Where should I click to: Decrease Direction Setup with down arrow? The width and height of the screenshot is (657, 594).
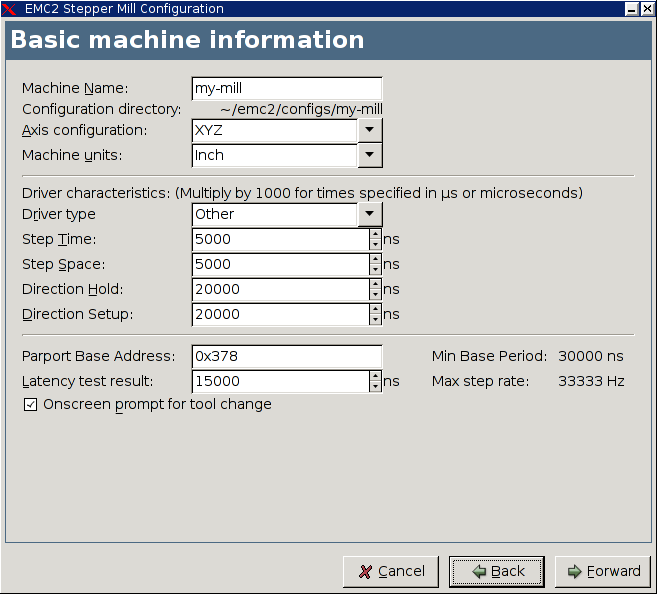(375, 320)
